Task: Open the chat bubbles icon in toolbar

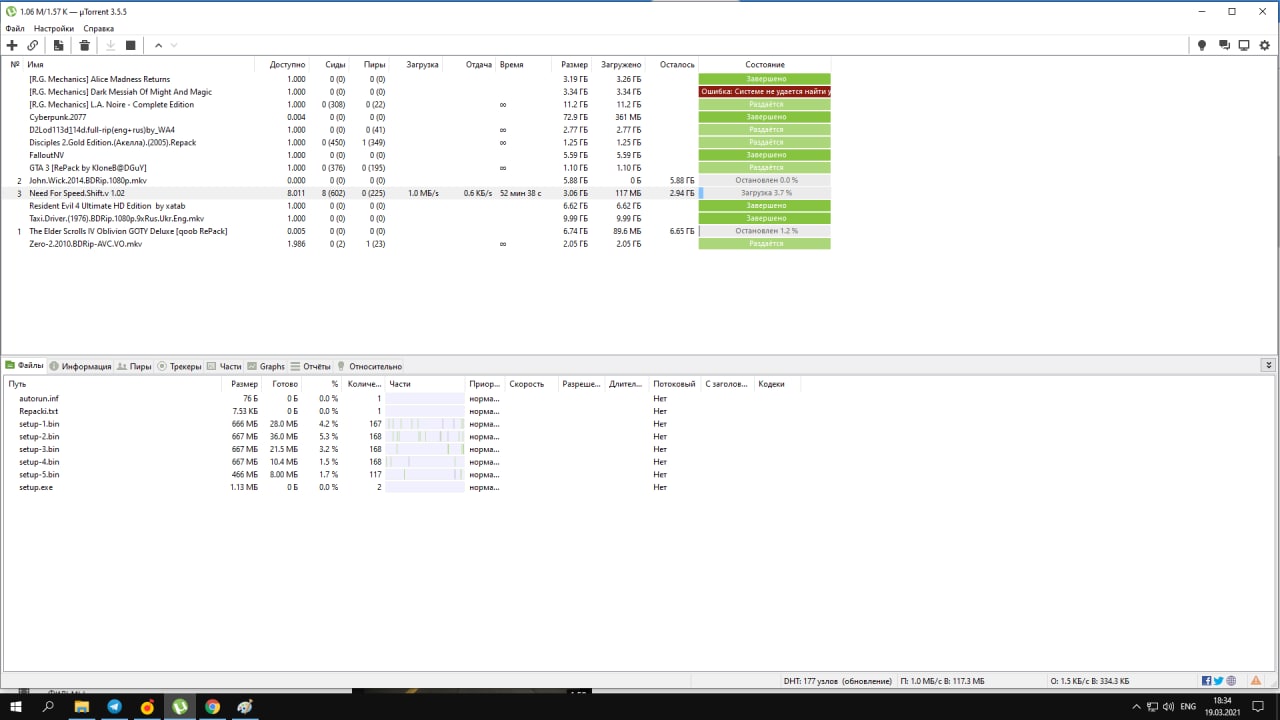Action: tap(1223, 45)
